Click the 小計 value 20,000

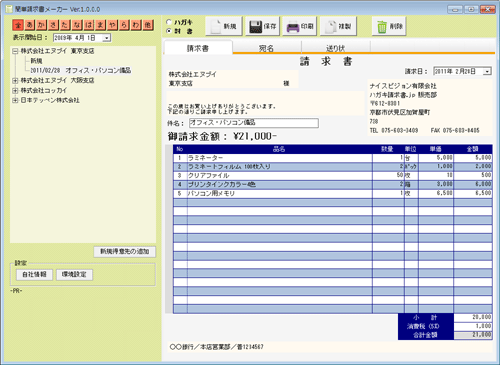[x=473, y=317]
